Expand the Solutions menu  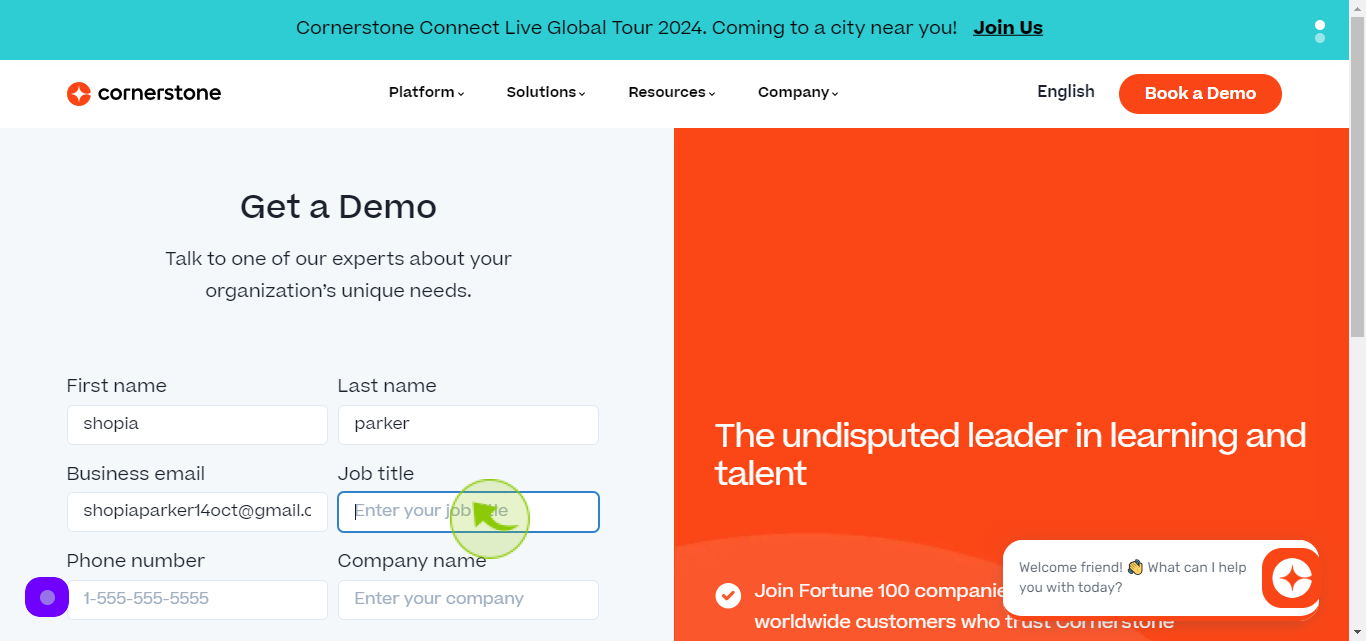tap(546, 92)
